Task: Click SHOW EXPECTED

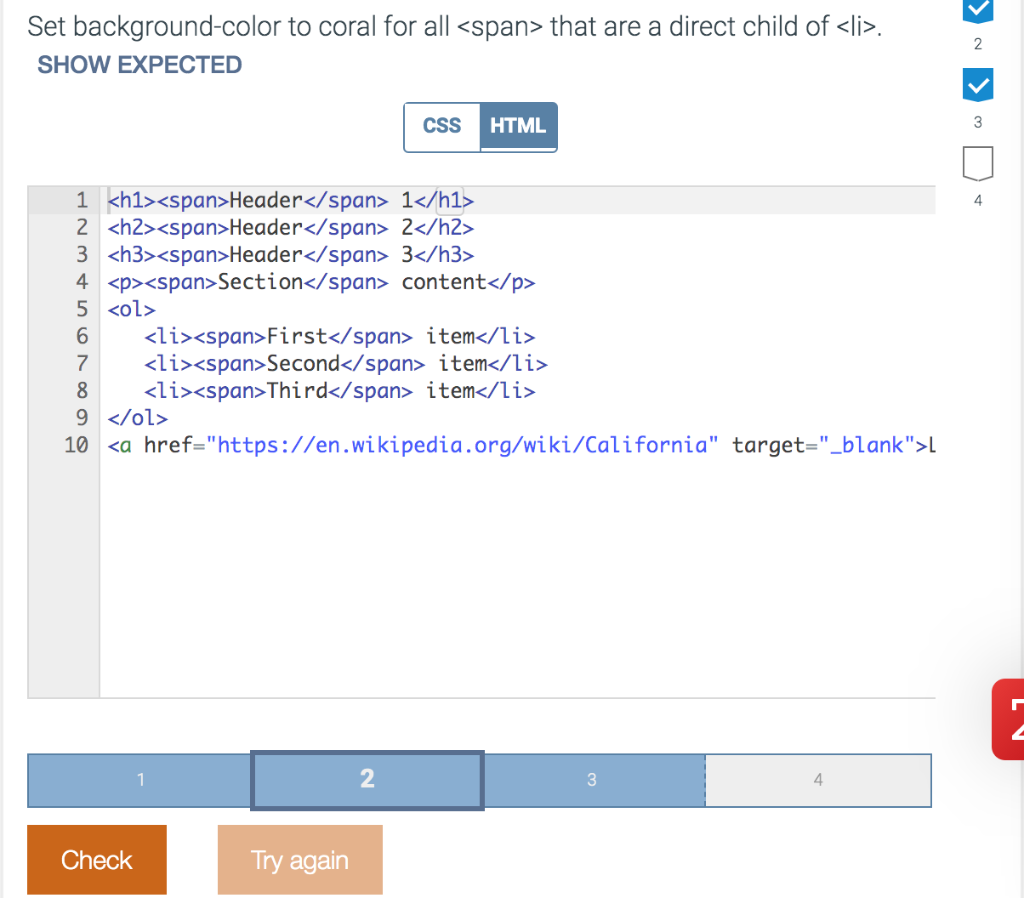Action: tap(139, 64)
